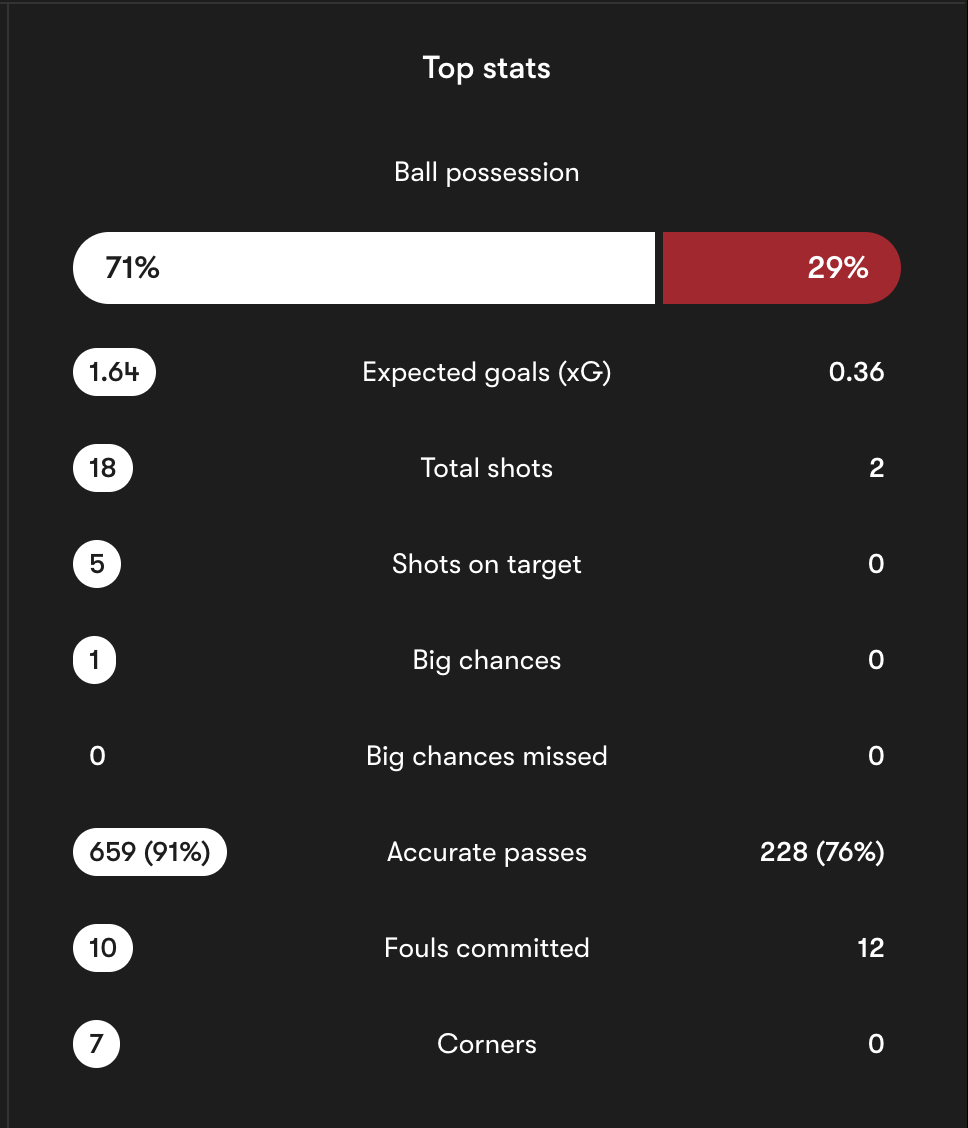
Task: Click the 1 big chances badge
Action: point(94,660)
